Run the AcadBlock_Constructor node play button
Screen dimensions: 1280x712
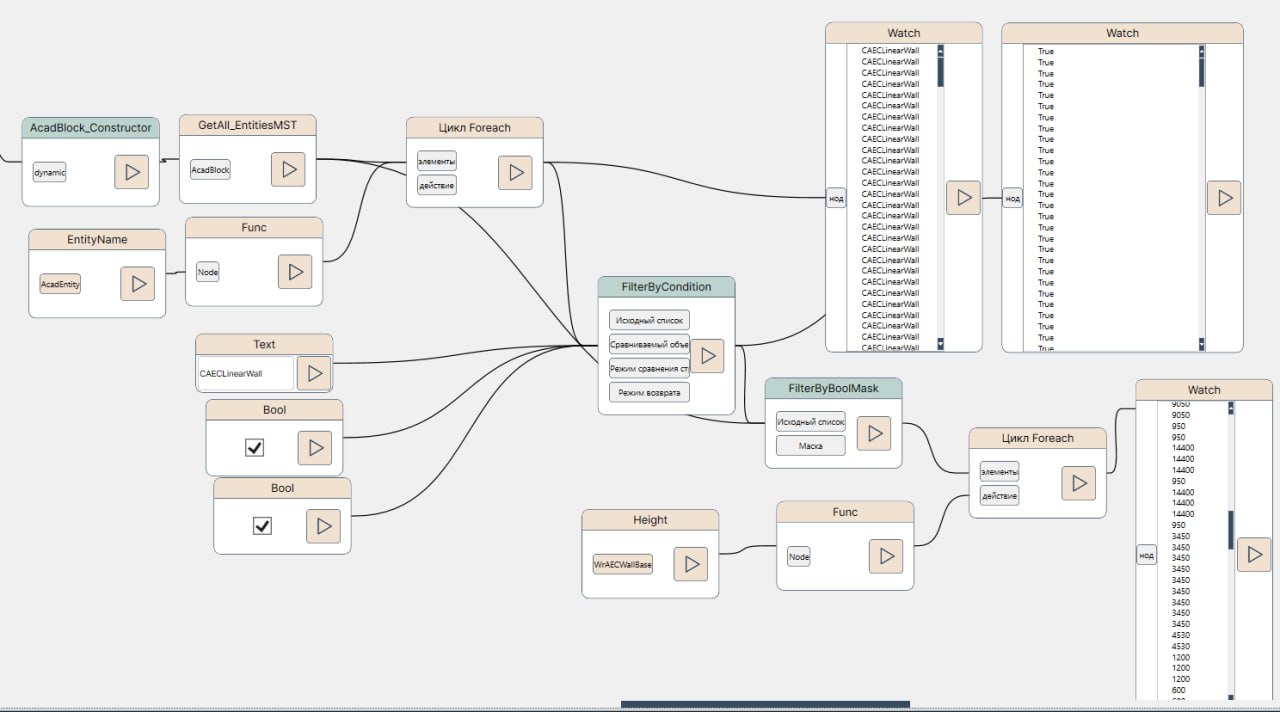[x=131, y=172]
